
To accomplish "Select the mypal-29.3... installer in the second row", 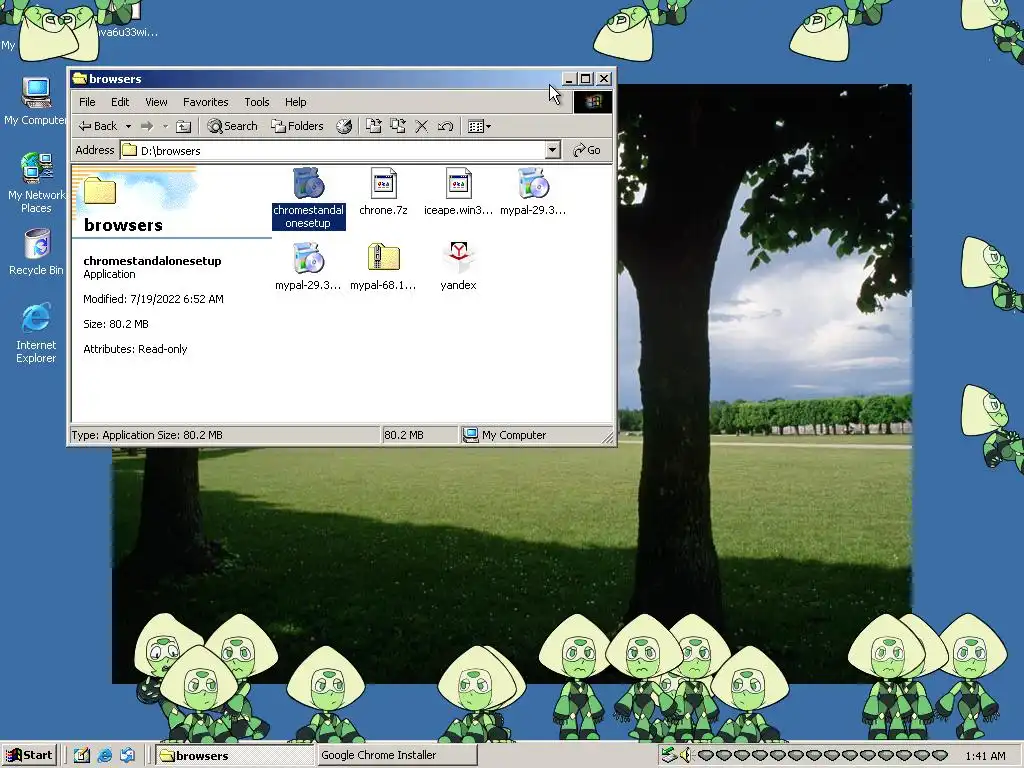I will coord(308,266).
